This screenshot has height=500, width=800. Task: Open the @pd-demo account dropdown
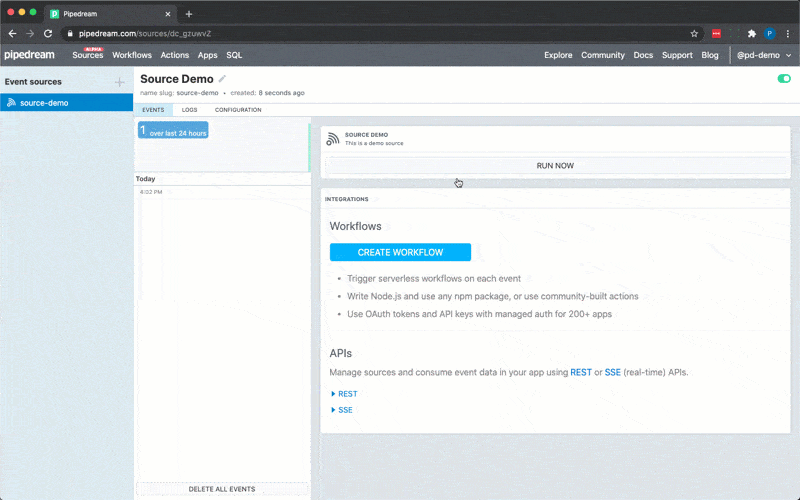[x=764, y=55]
